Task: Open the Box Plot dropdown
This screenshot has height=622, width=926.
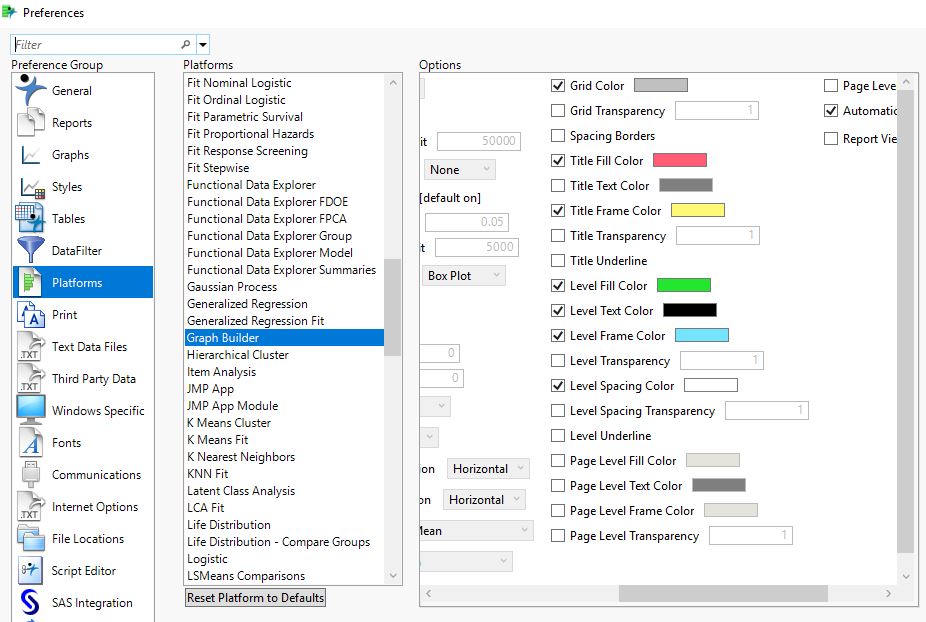Action: pyautogui.click(x=463, y=275)
